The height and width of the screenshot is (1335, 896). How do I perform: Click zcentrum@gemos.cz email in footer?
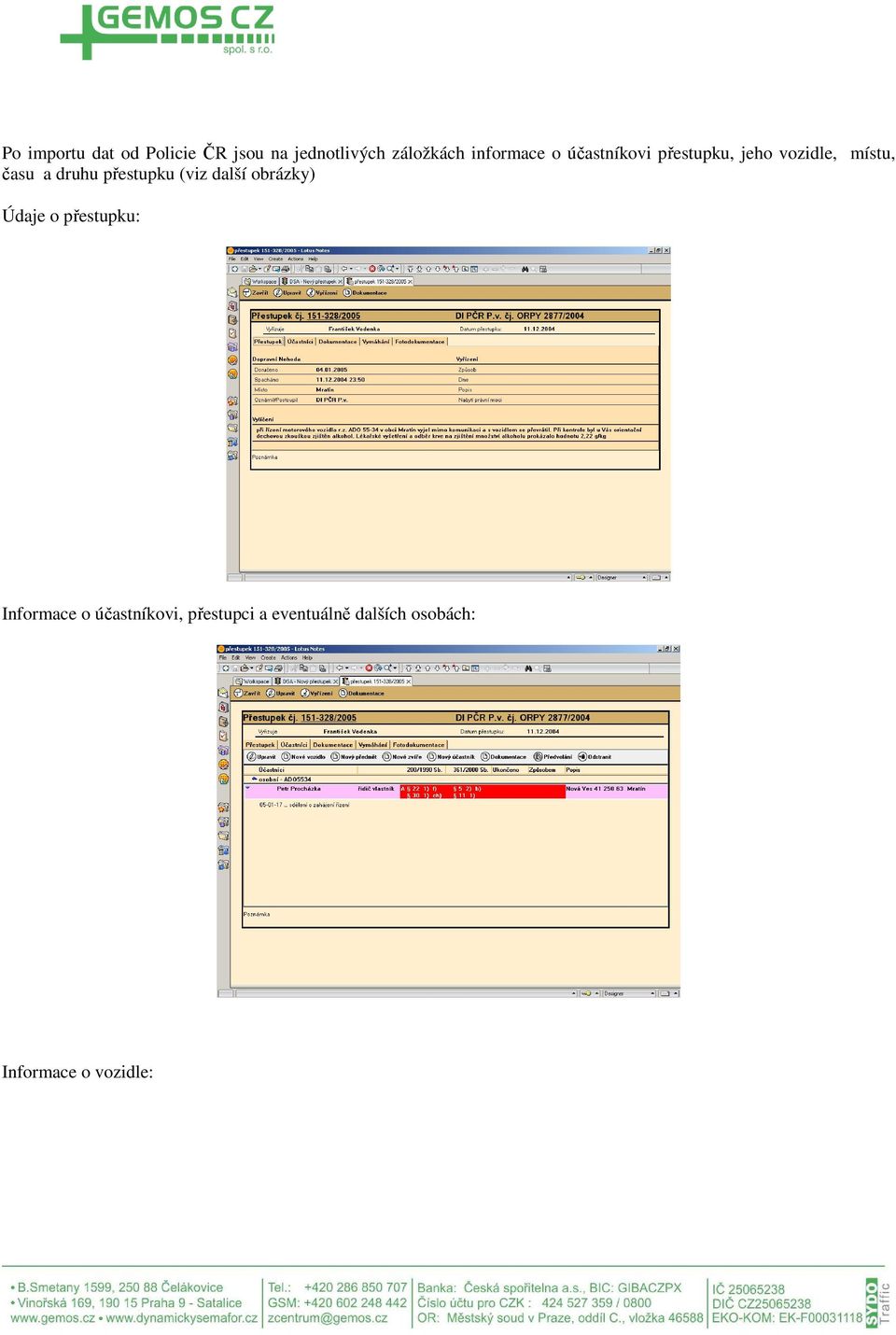(x=328, y=1318)
